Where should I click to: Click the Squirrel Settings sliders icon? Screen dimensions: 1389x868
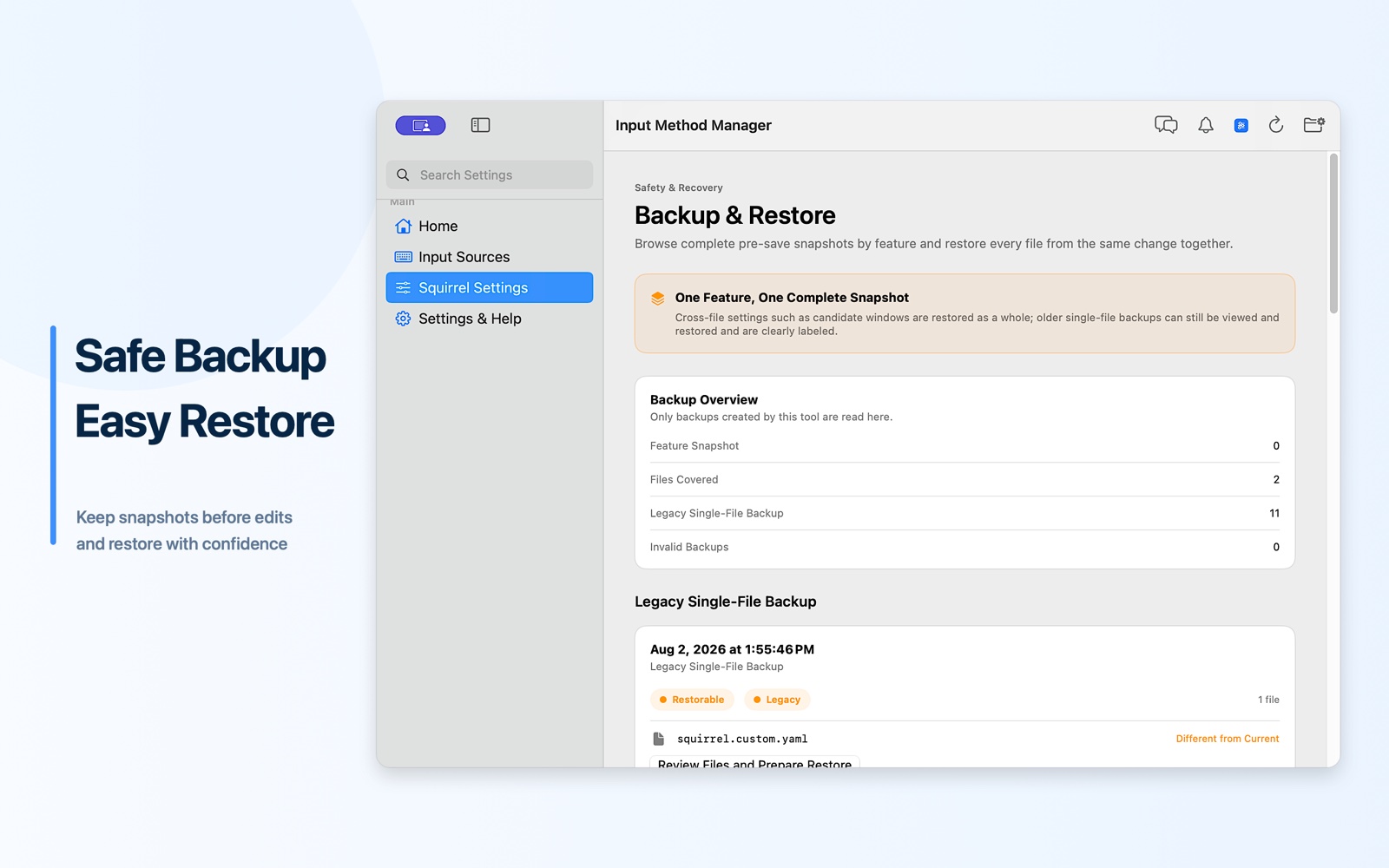pyautogui.click(x=403, y=287)
